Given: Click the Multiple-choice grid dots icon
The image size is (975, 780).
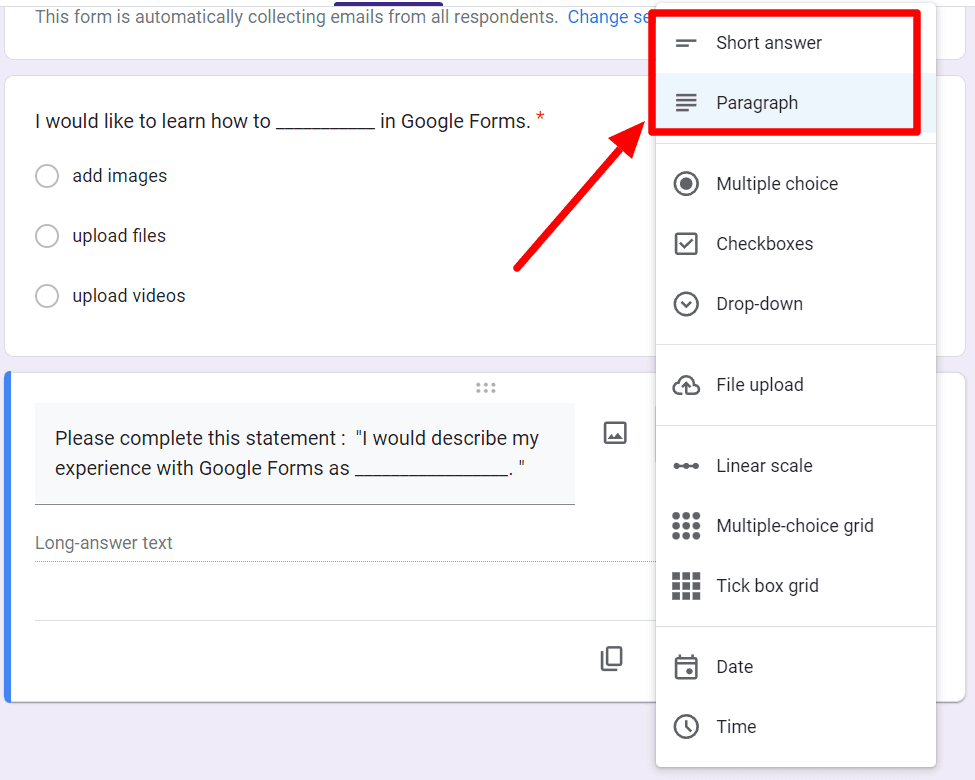Looking at the screenshot, I should [686, 526].
